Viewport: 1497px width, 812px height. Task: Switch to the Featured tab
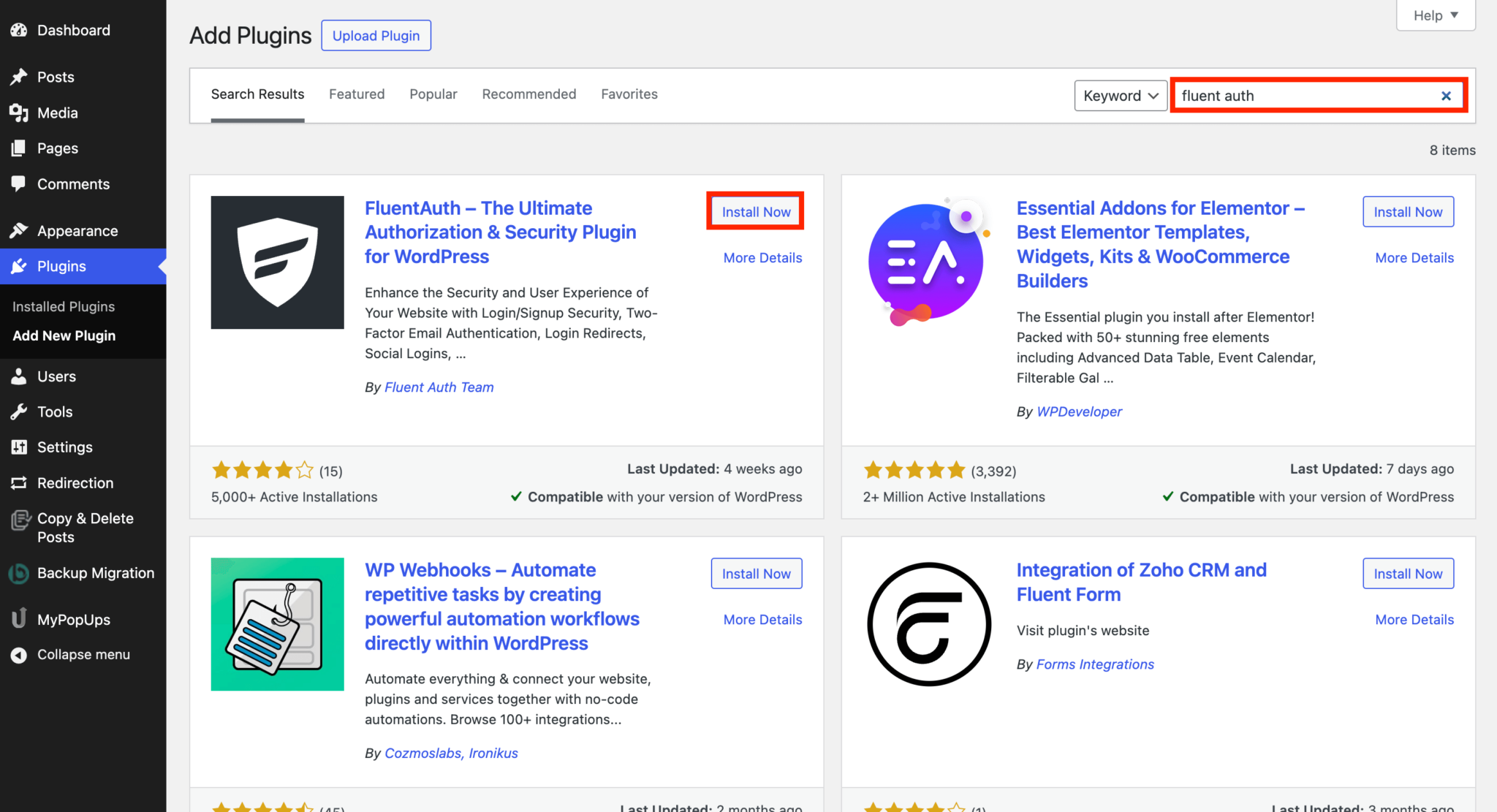click(357, 94)
